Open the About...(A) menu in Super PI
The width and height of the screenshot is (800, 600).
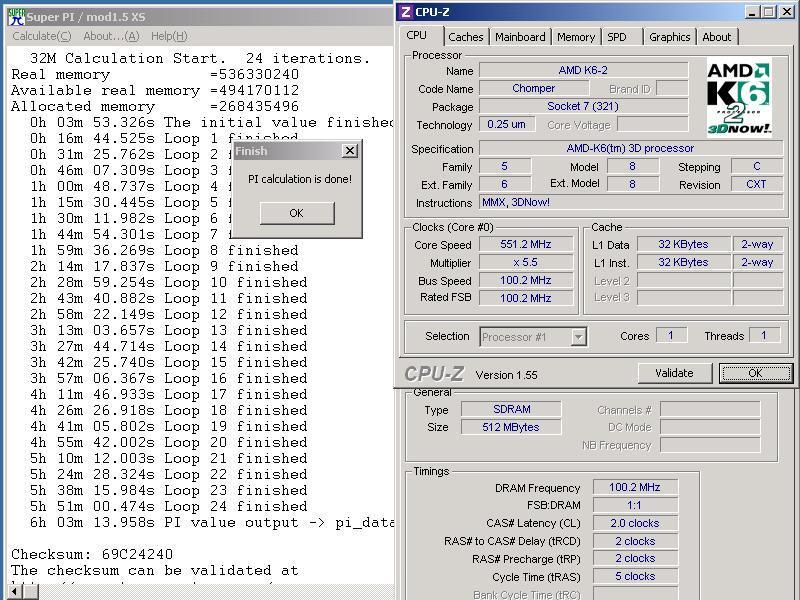click(111, 36)
